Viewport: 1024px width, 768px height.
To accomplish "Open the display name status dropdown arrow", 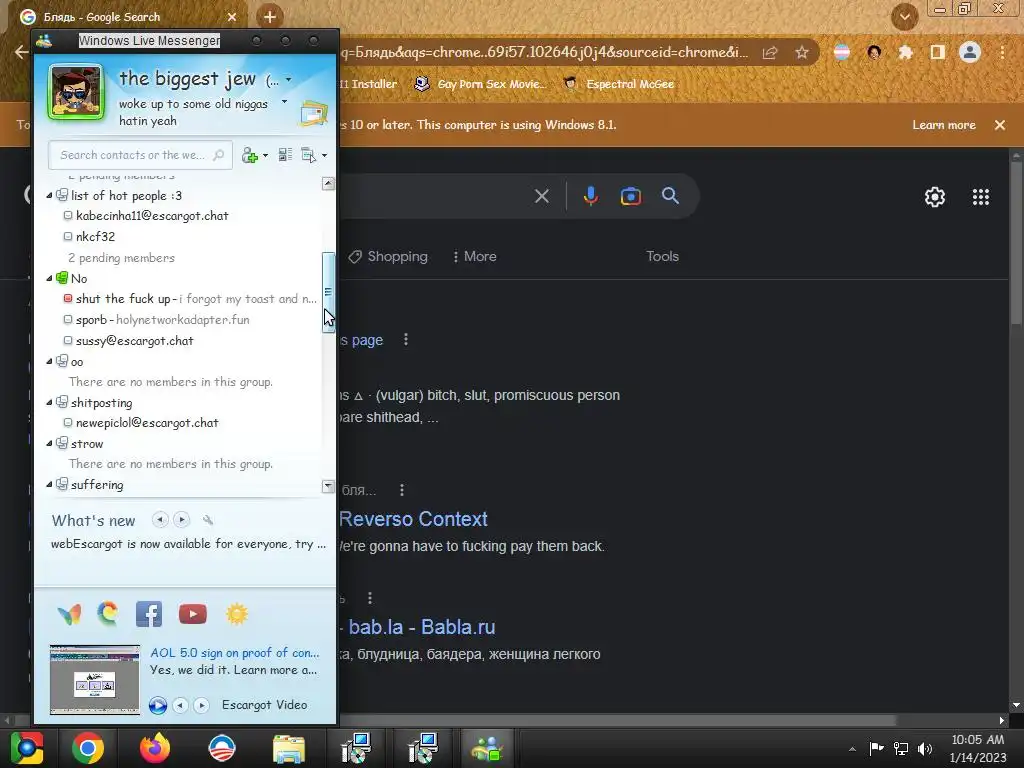I will tap(288, 80).
